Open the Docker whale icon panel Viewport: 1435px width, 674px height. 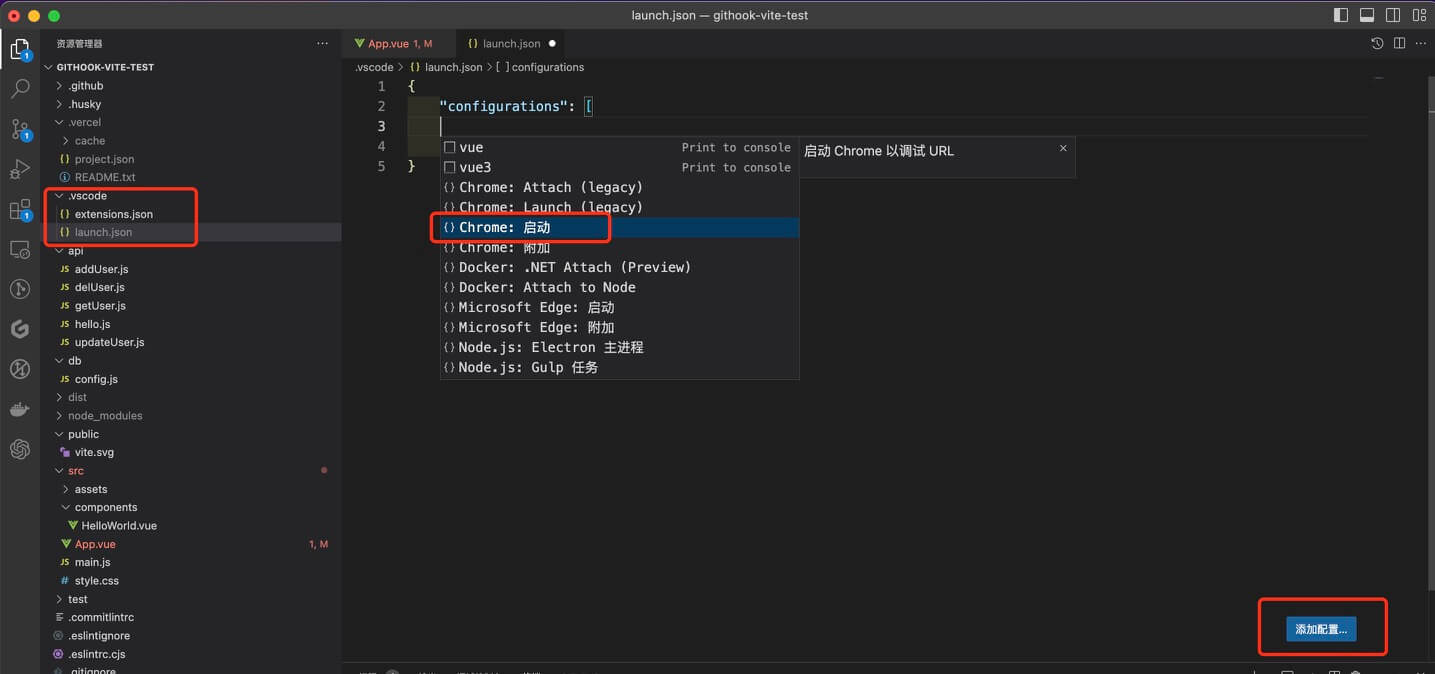click(x=20, y=409)
